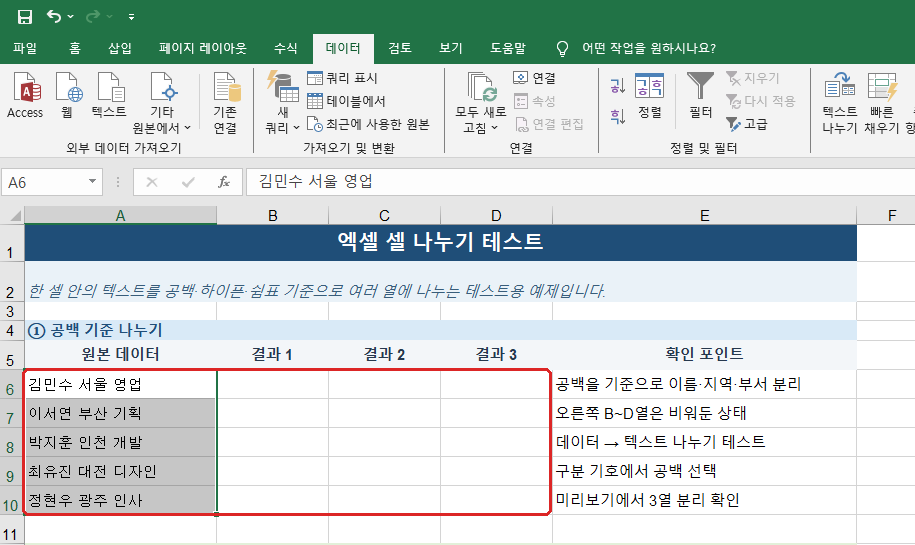
Task: Open the Customize Quick Access Toolbar dropdown
Action: point(132,18)
